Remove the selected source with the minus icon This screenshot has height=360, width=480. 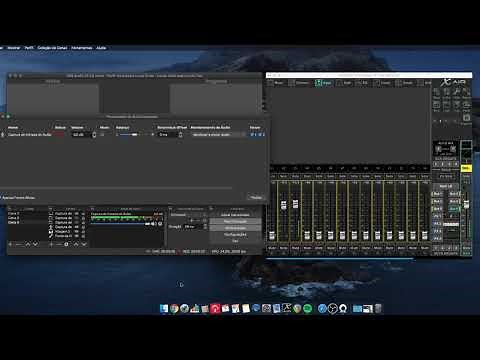click(59, 244)
